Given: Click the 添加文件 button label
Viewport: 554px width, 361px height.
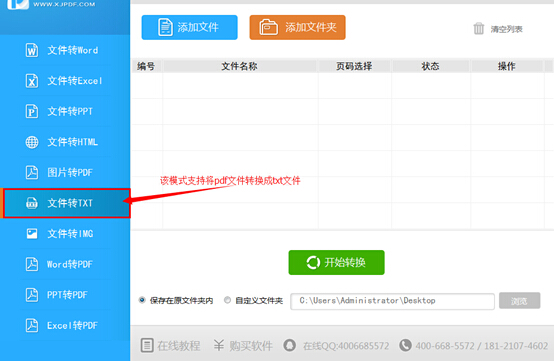Looking at the screenshot, I should pyautogui.click(x=198, y=27).
